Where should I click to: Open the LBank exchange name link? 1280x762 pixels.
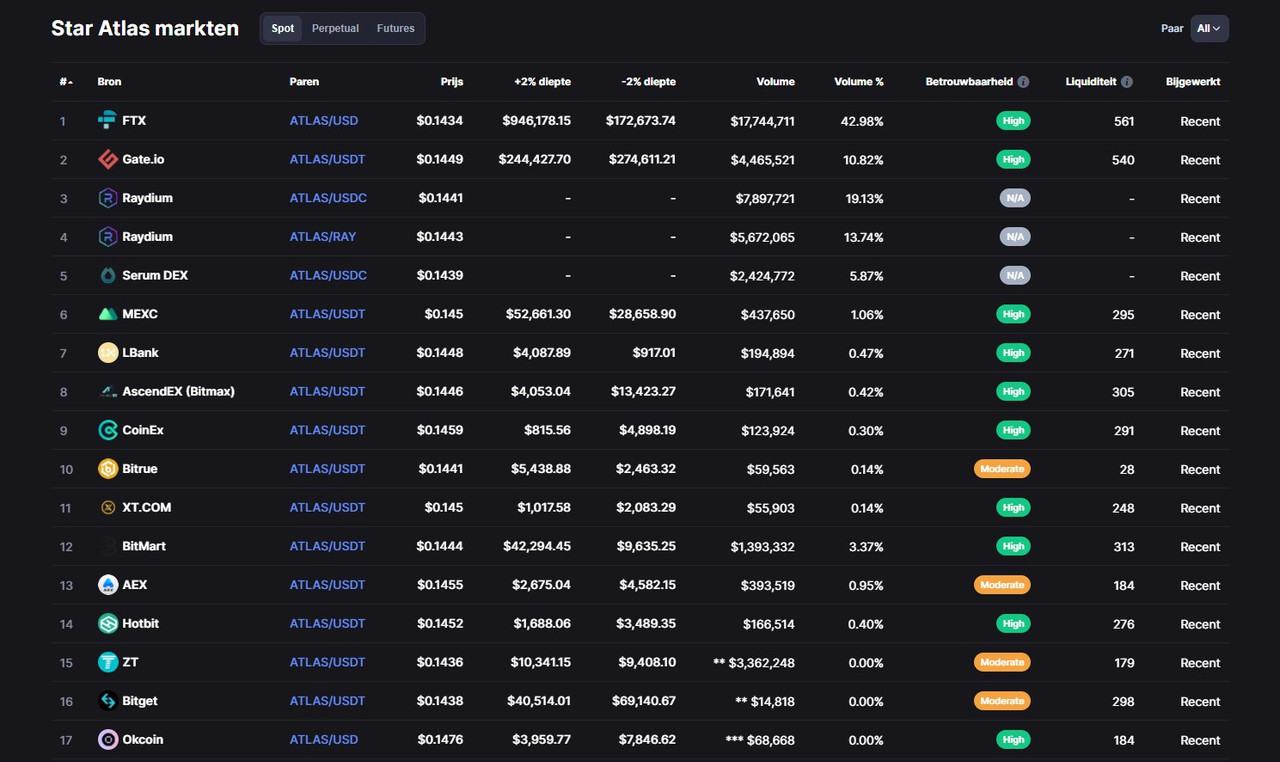click(x=141, y=353)
